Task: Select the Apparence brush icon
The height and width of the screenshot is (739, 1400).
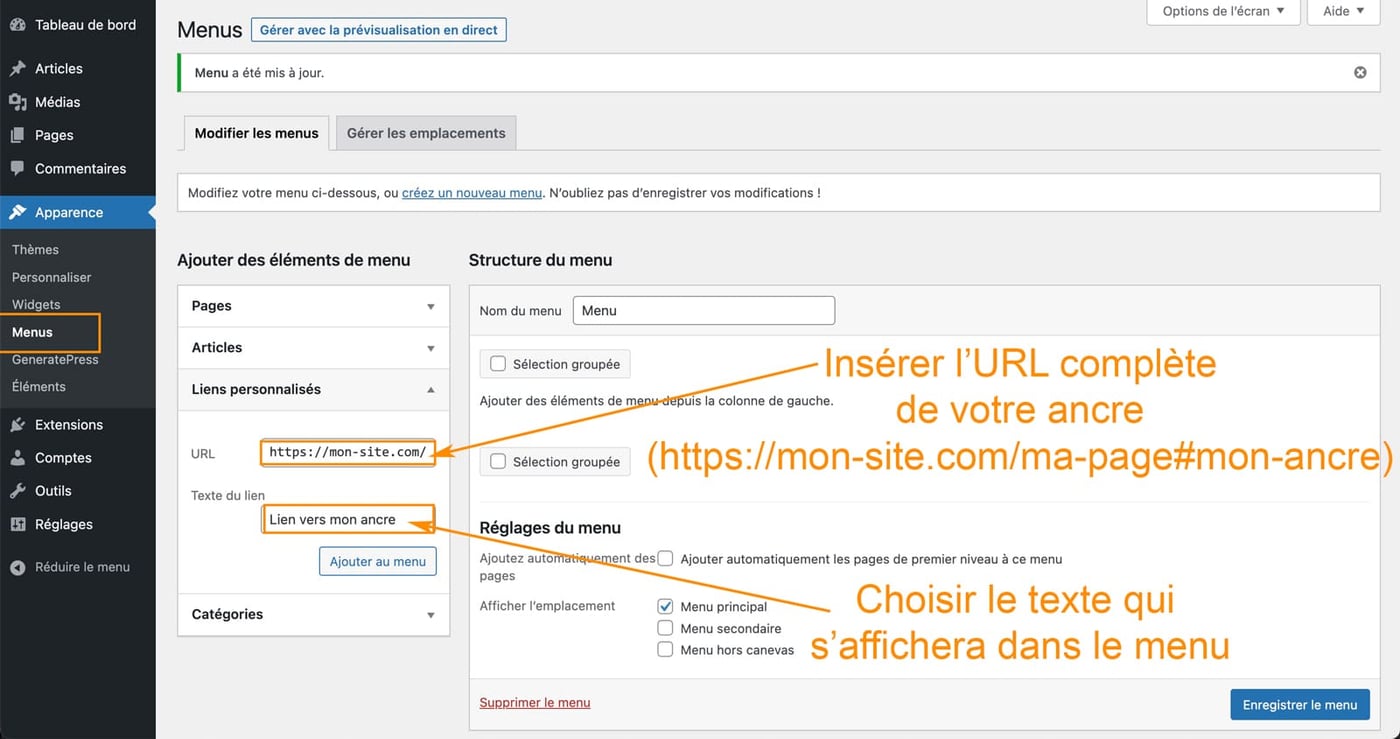Action: coord(18,212)
